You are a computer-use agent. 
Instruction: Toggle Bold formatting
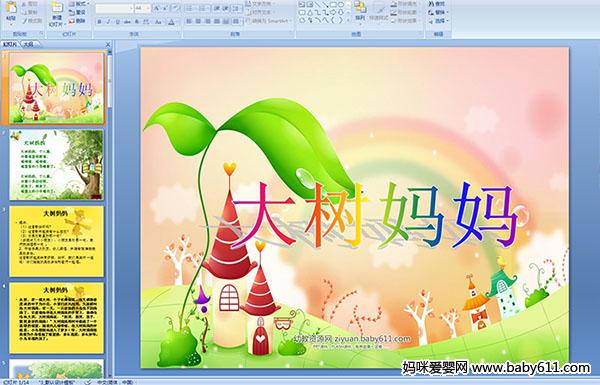click(99, 22)
